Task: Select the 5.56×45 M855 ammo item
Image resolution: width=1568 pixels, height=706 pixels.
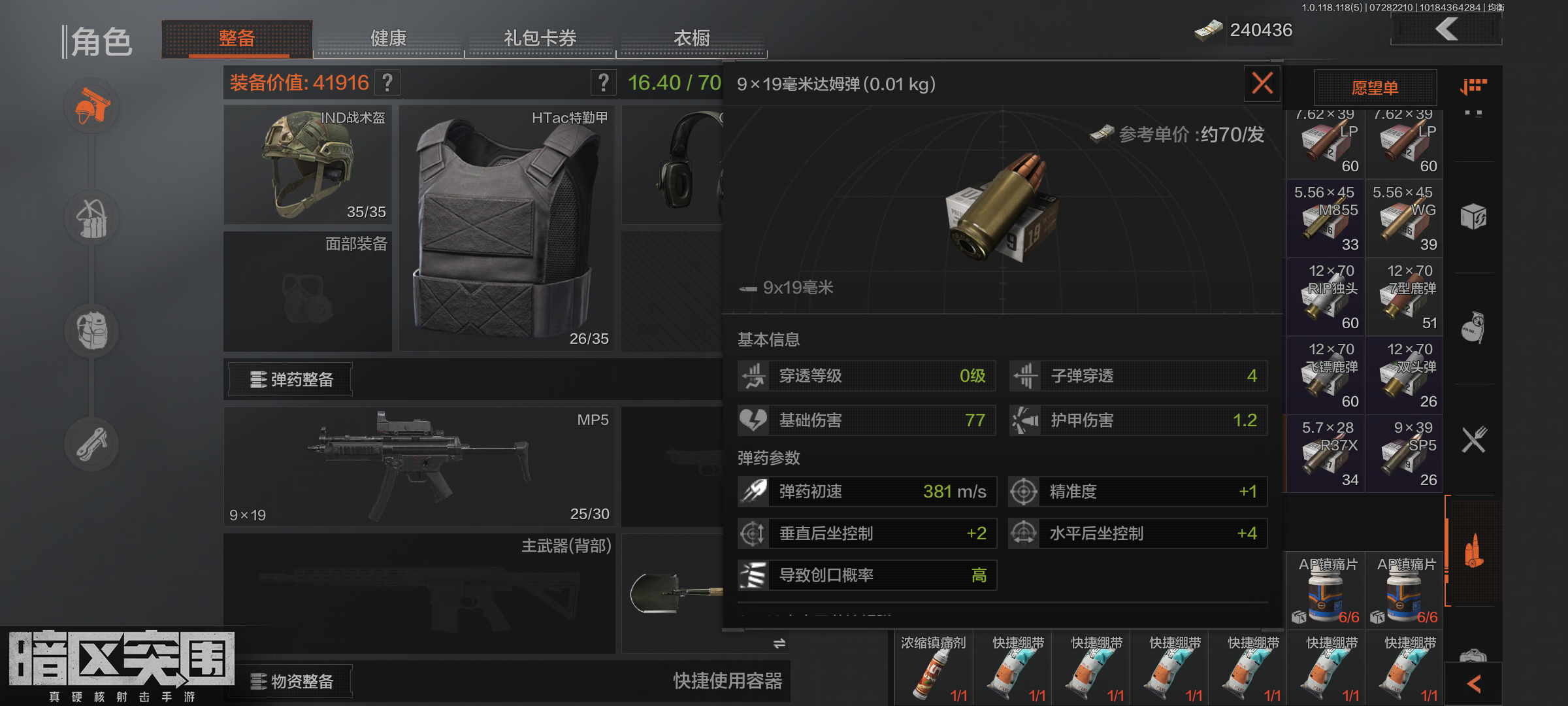Action: click(1326, 218)
